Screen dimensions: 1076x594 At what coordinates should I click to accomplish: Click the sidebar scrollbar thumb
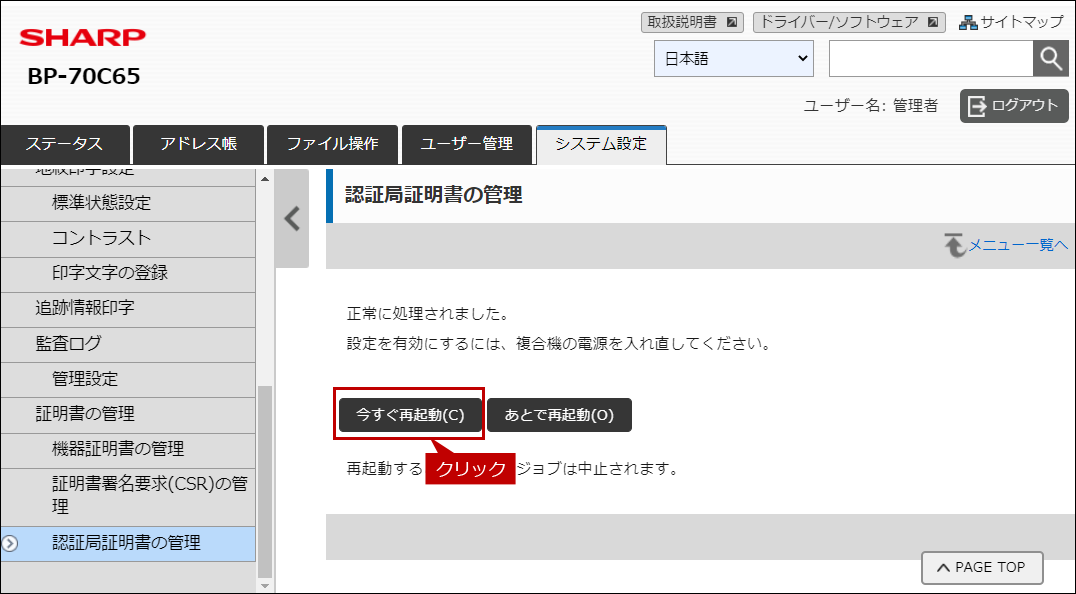point(265,482)
